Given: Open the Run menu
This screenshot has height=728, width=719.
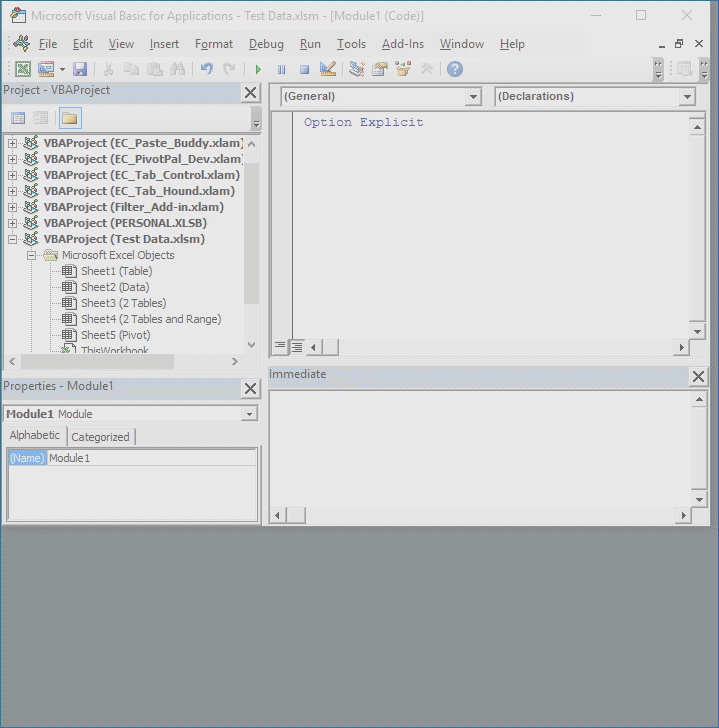Looking at the screenshot, I should (310, 44).
